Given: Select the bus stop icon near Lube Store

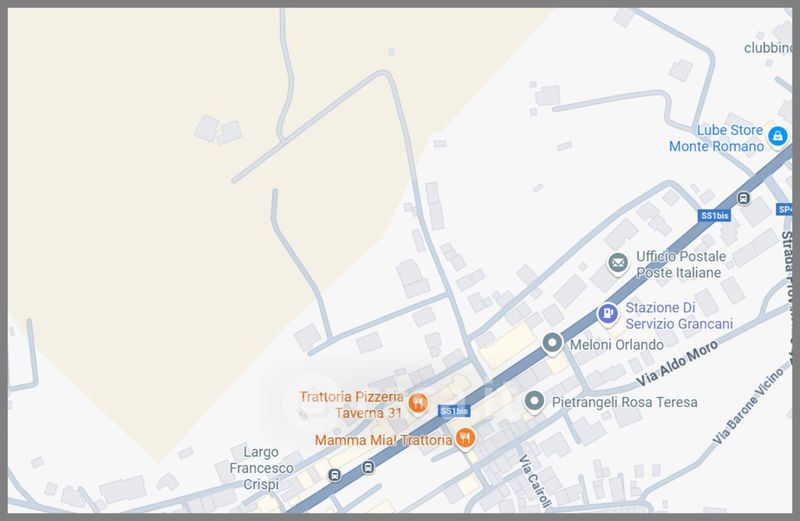Looking at the screenshot, I should pos(744,198).
